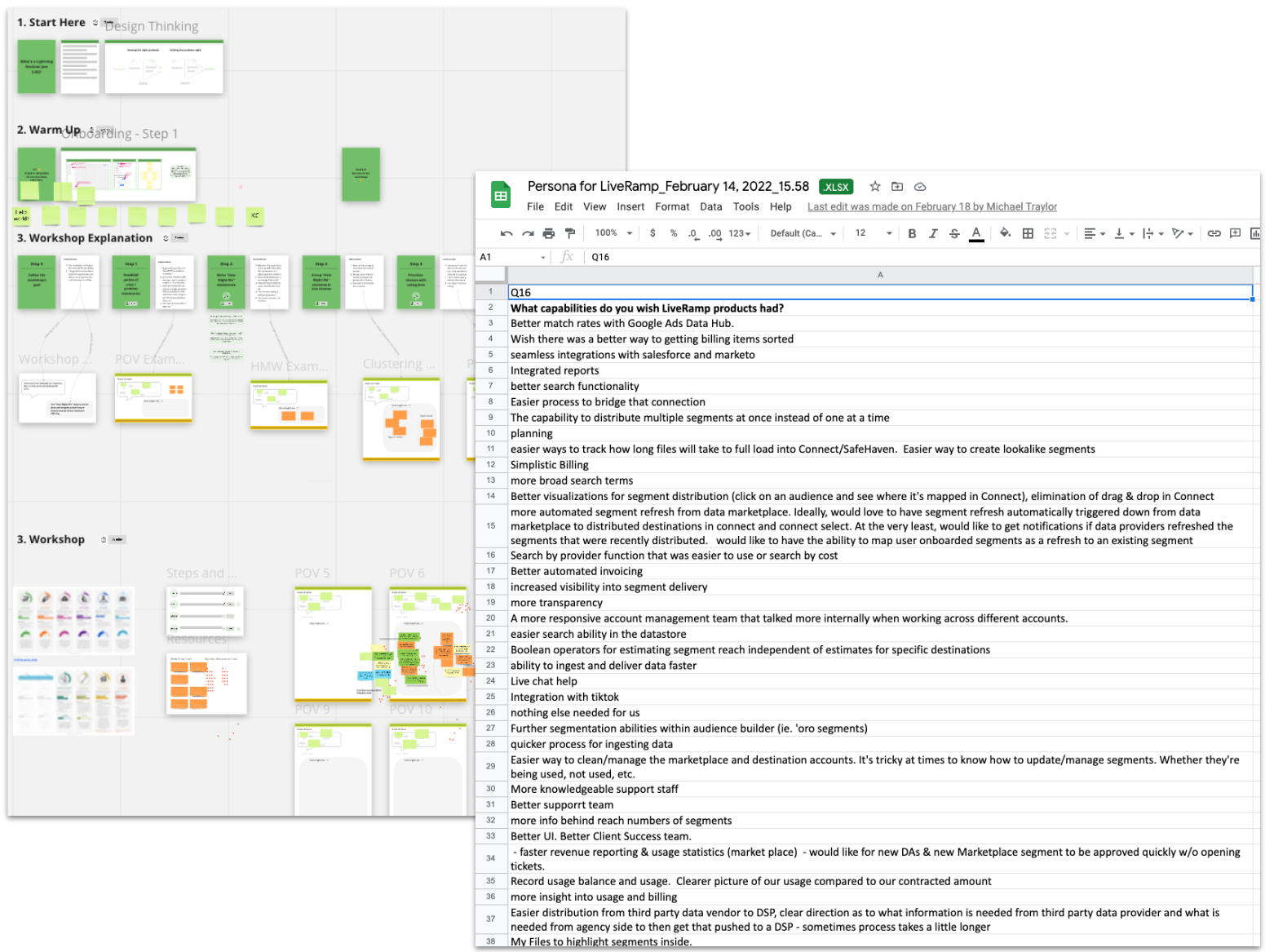Star the Persona for LiveRamp document
Viewport: 1274px width, 952px height.
875,187
